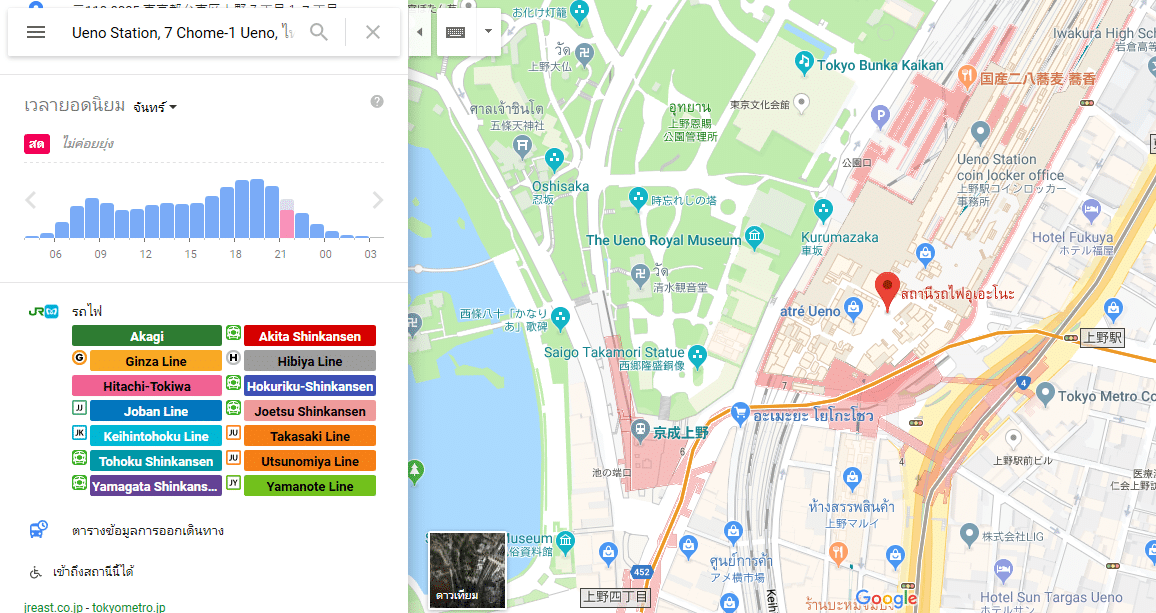Screen dimensions: 1156x613
Task: Click the red Ueno Station map pin
Action: pos(887,291)
